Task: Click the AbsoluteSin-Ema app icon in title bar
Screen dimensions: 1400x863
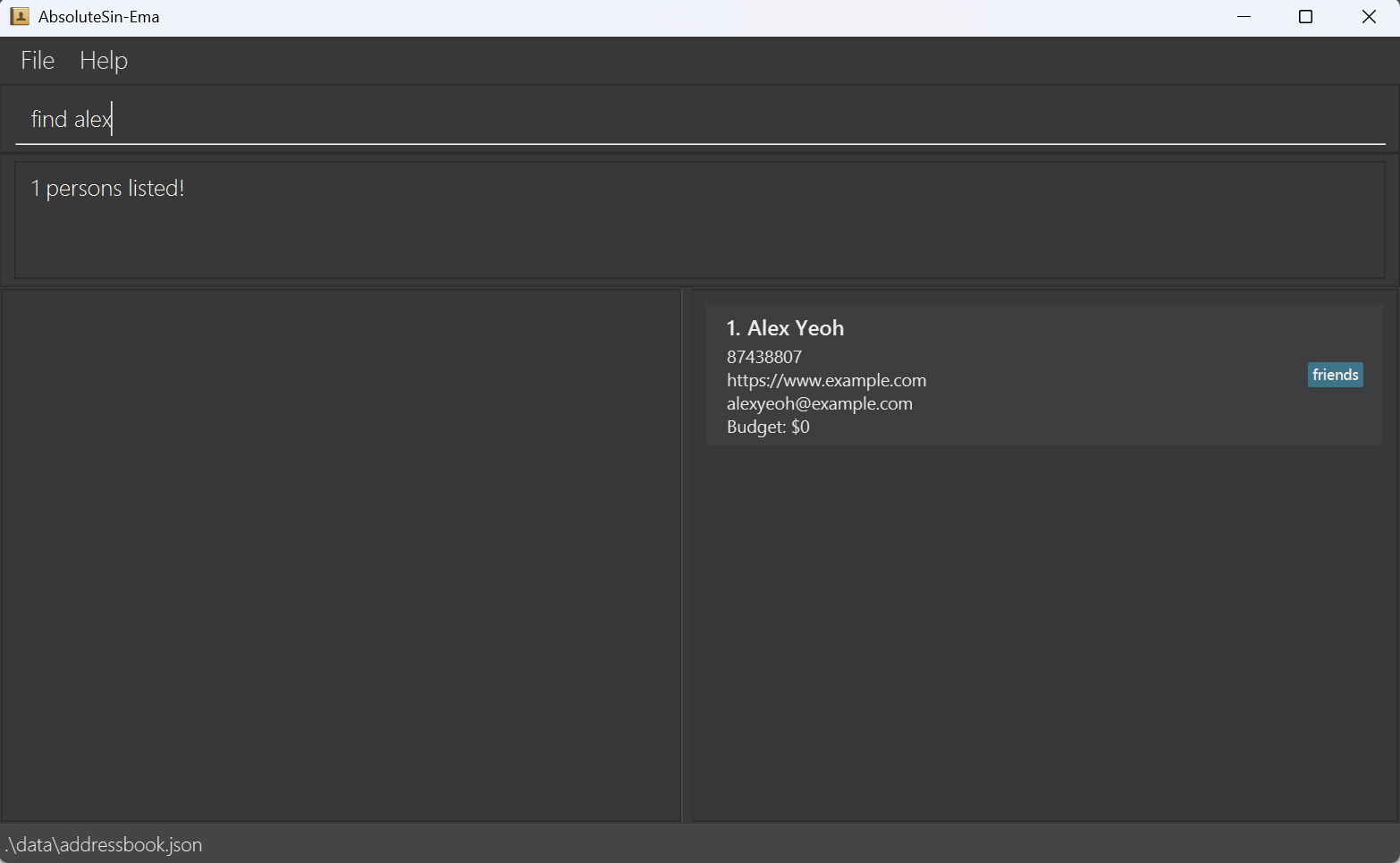Action: pyautogui.click(x=19, y=16)
